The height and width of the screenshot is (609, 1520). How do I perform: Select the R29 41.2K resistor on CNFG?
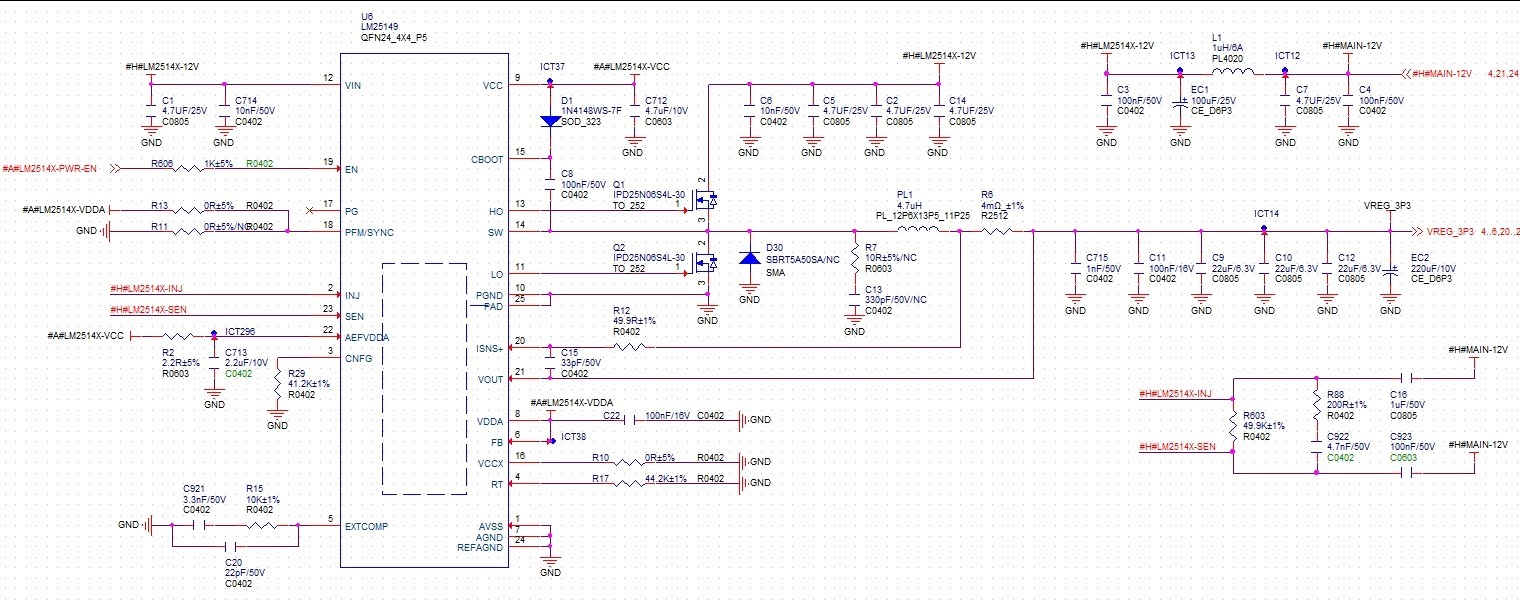pyautogui.click(x=278, y=383)
